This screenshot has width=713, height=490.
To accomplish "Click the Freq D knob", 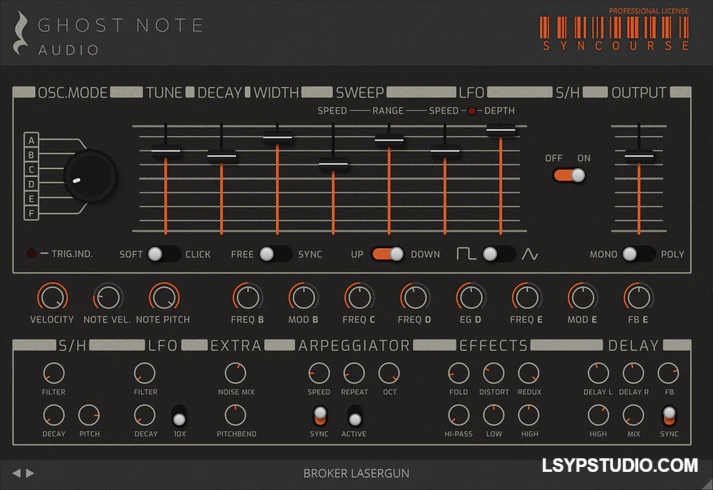I will pos(415,297).
